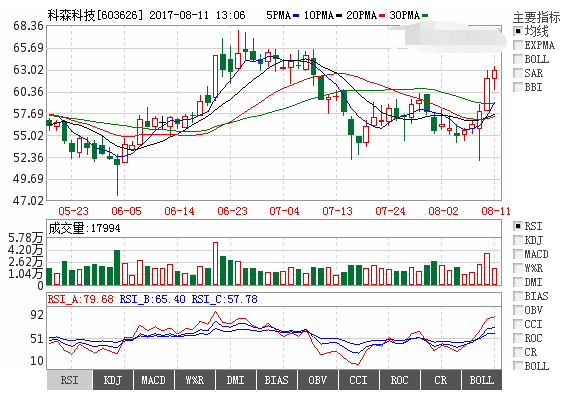Open the BOLL bottom tab
The height and width of the screenshot is (395, 574).
coord(482,380)
